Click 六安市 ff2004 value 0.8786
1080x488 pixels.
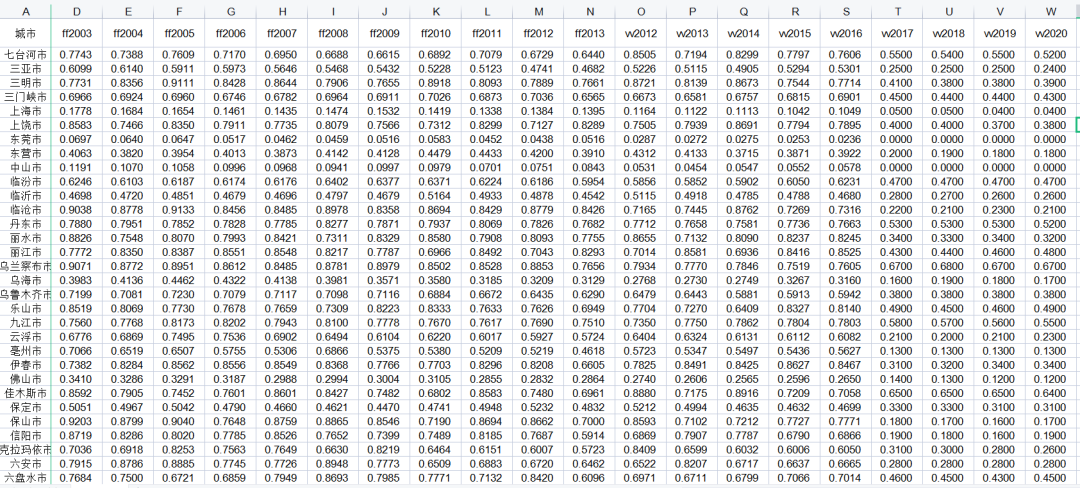tap(127, 464)
